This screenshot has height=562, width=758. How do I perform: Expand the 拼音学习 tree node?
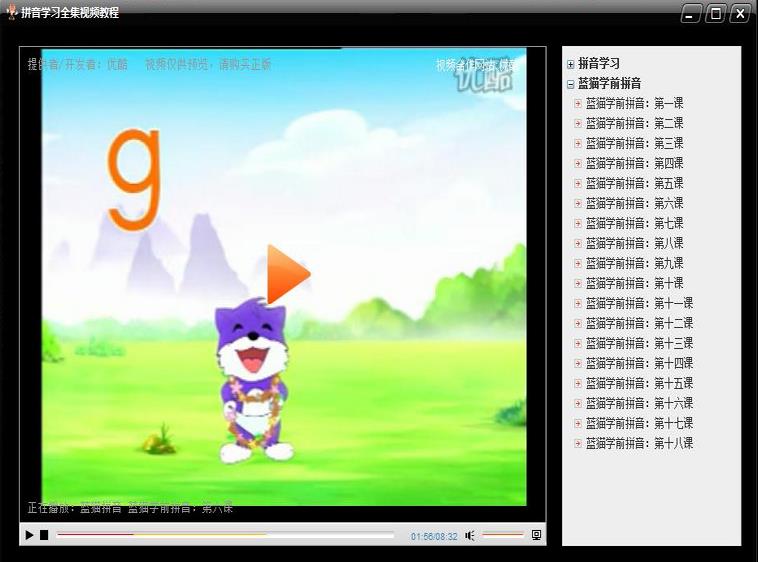coord(570,64)
